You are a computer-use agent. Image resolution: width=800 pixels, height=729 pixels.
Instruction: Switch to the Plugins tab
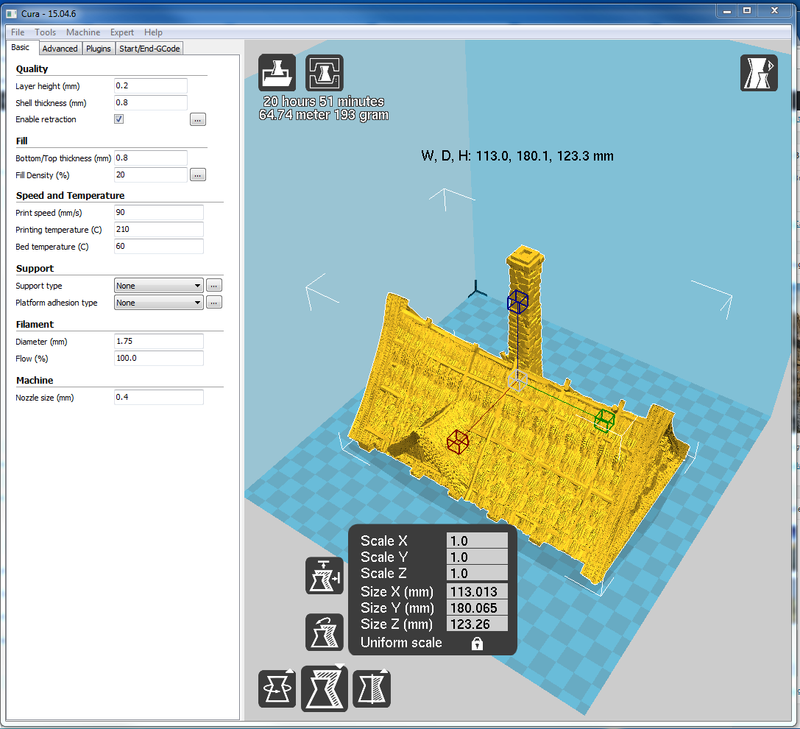click(98, 48)
